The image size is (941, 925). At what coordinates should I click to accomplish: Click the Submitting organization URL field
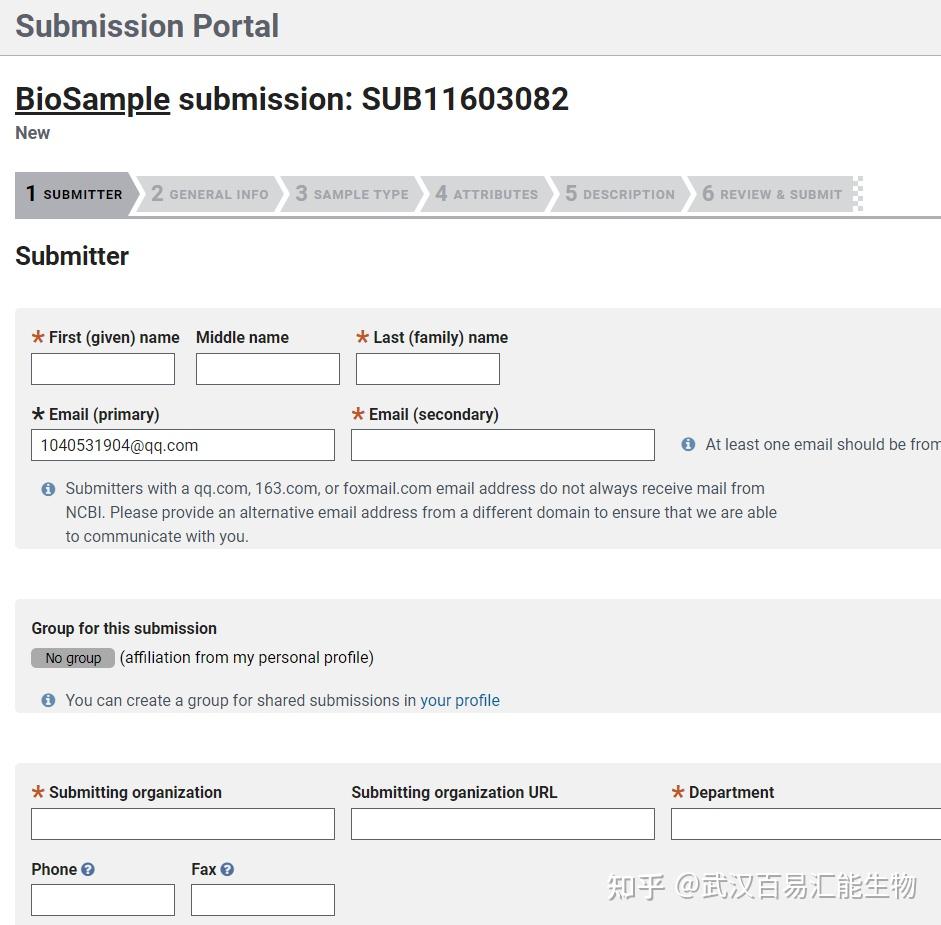pos(502,823)
